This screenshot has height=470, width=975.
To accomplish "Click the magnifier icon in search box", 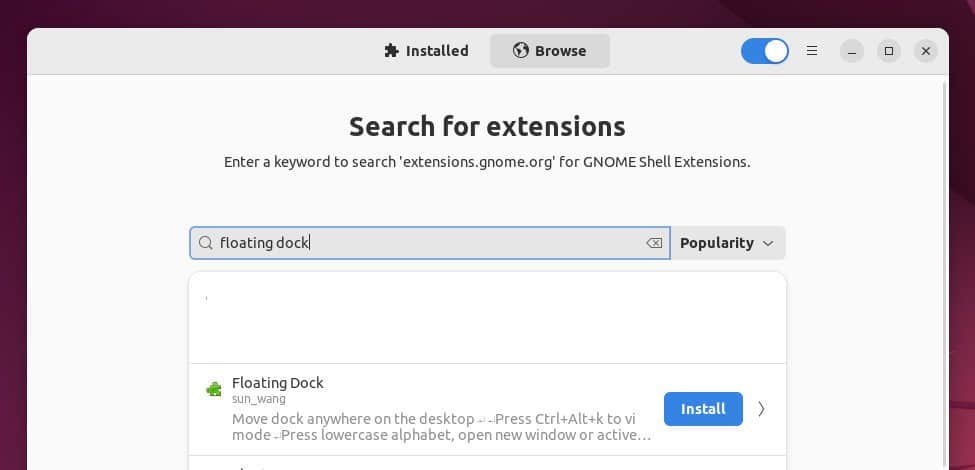I will click(205, 243).
